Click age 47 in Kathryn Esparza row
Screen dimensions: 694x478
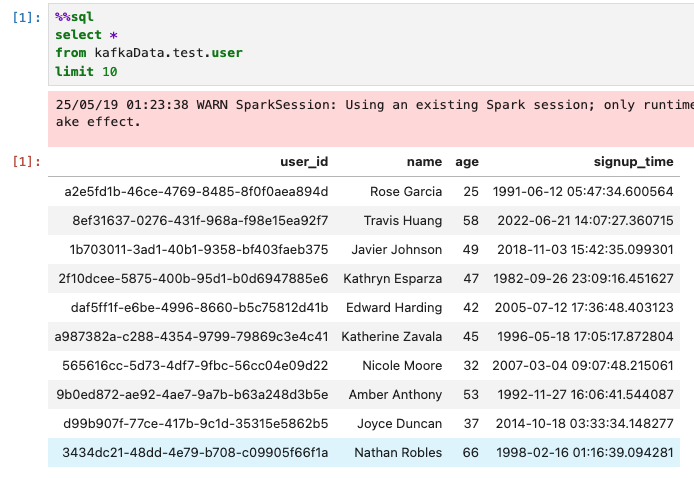(x=471, y=278)
